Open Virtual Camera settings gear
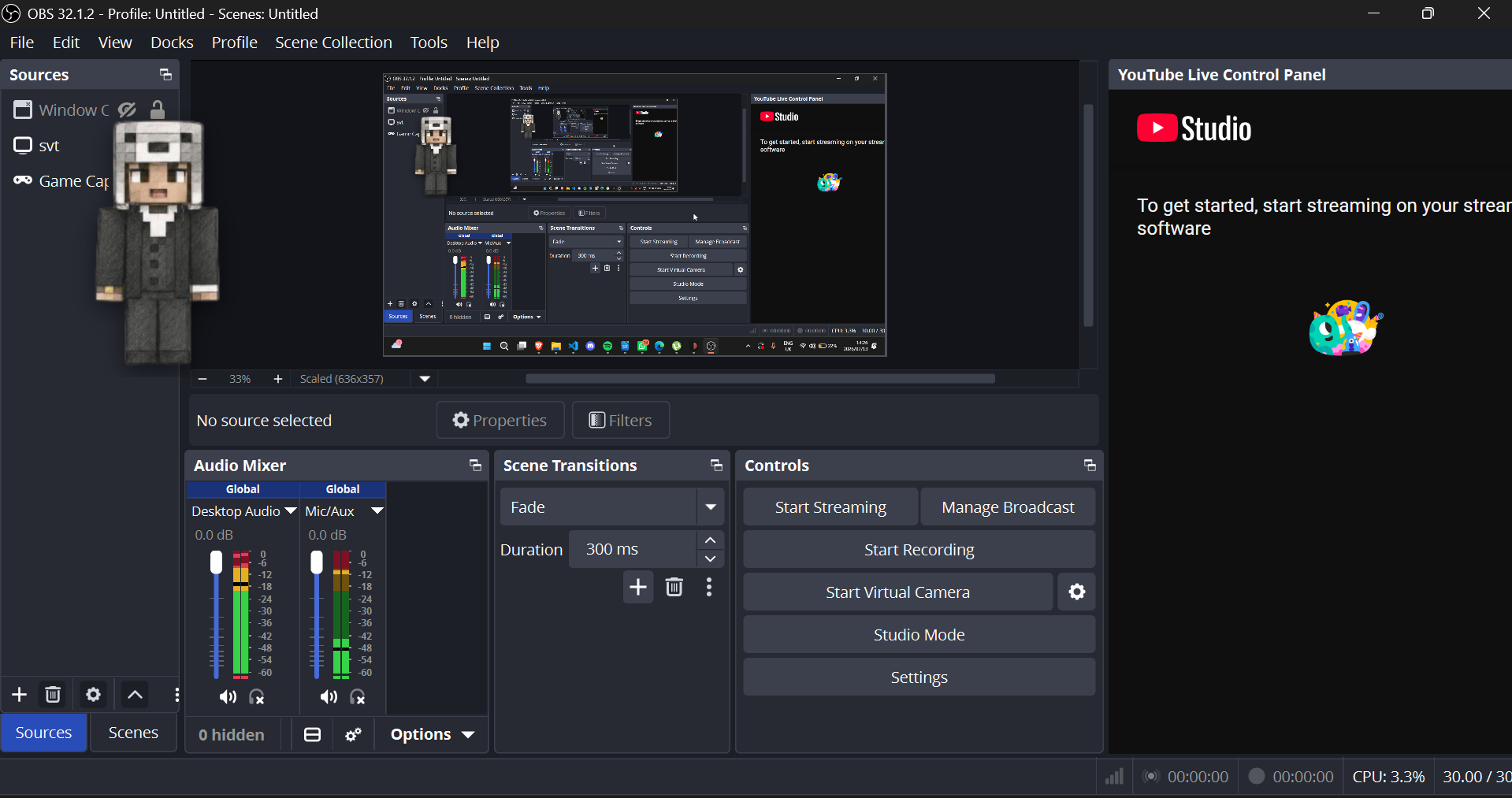This screenshot has width=1512, height=798. (1077, 592)
